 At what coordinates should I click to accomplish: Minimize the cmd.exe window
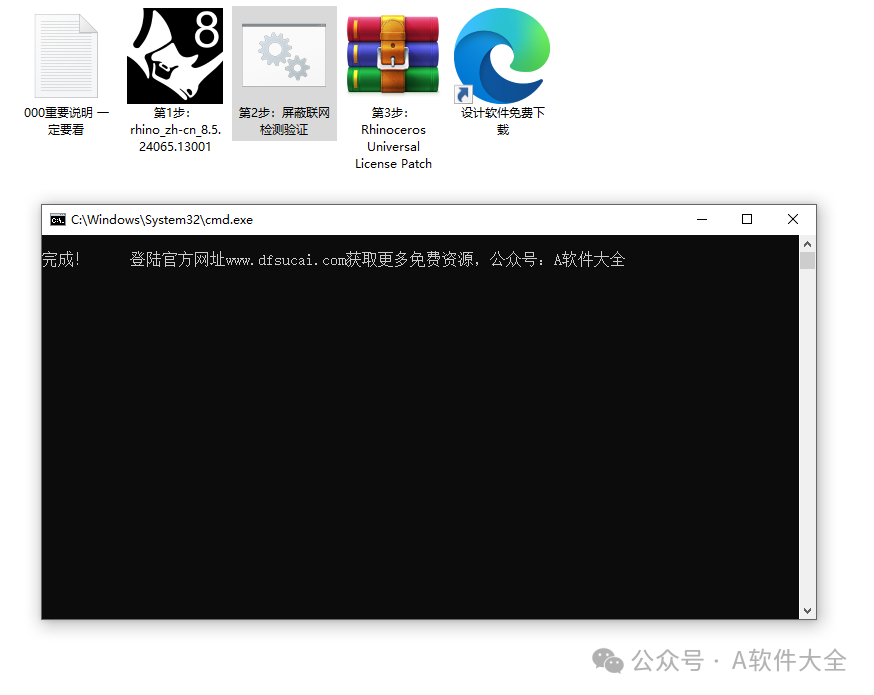[701, 219]
